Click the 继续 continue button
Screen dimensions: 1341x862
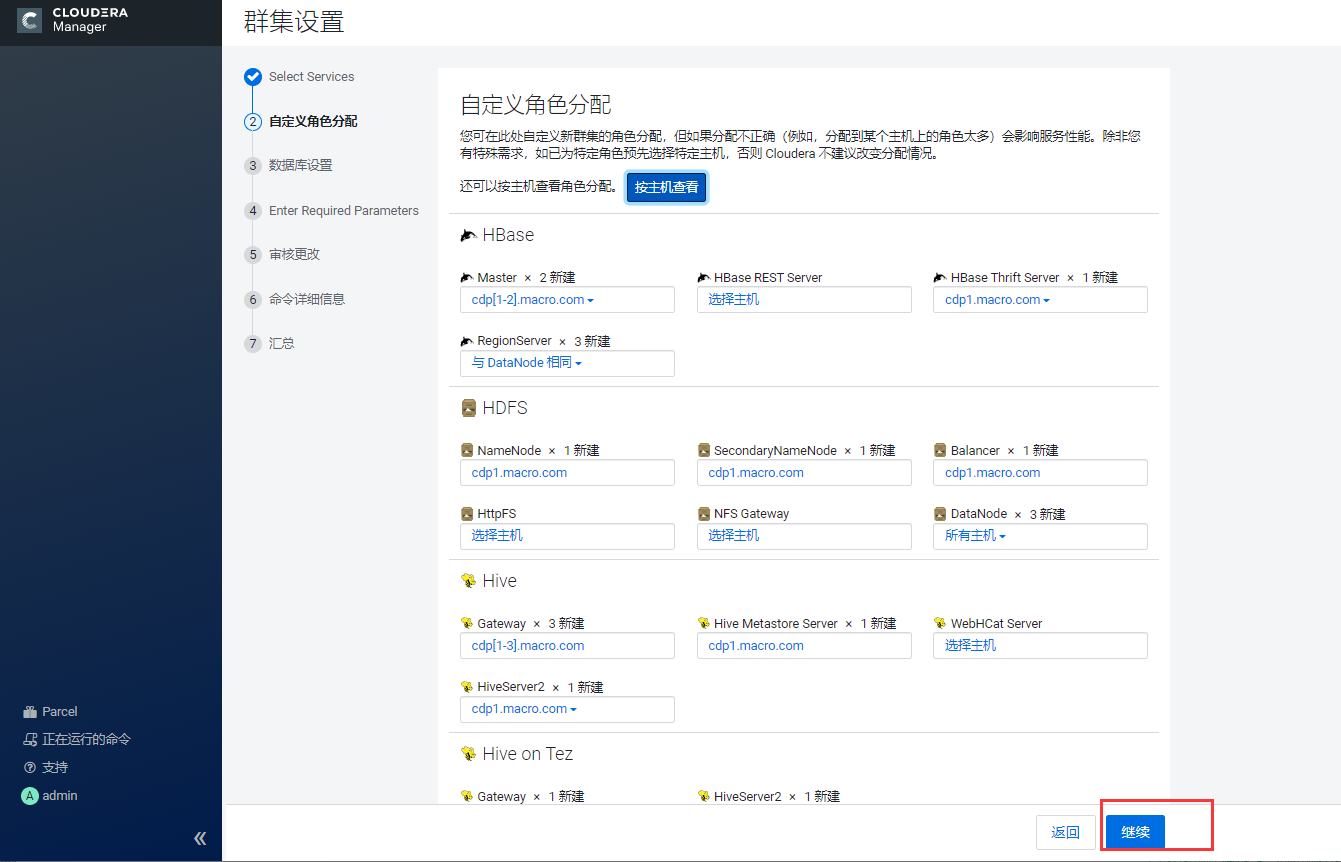(x=1135, y=832)
